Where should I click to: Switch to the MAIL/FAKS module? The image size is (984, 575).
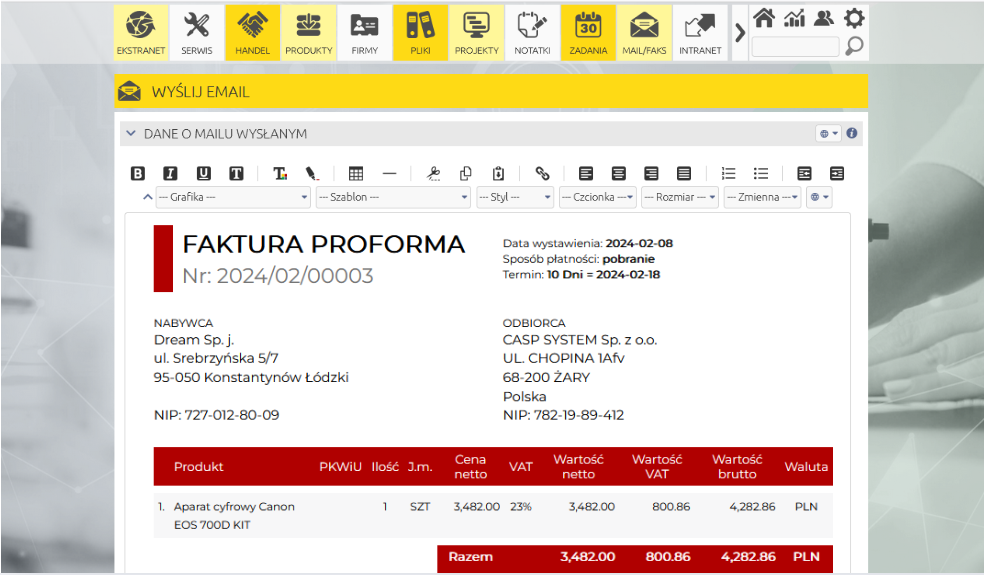pyautogui.click(x=644, y=33)
